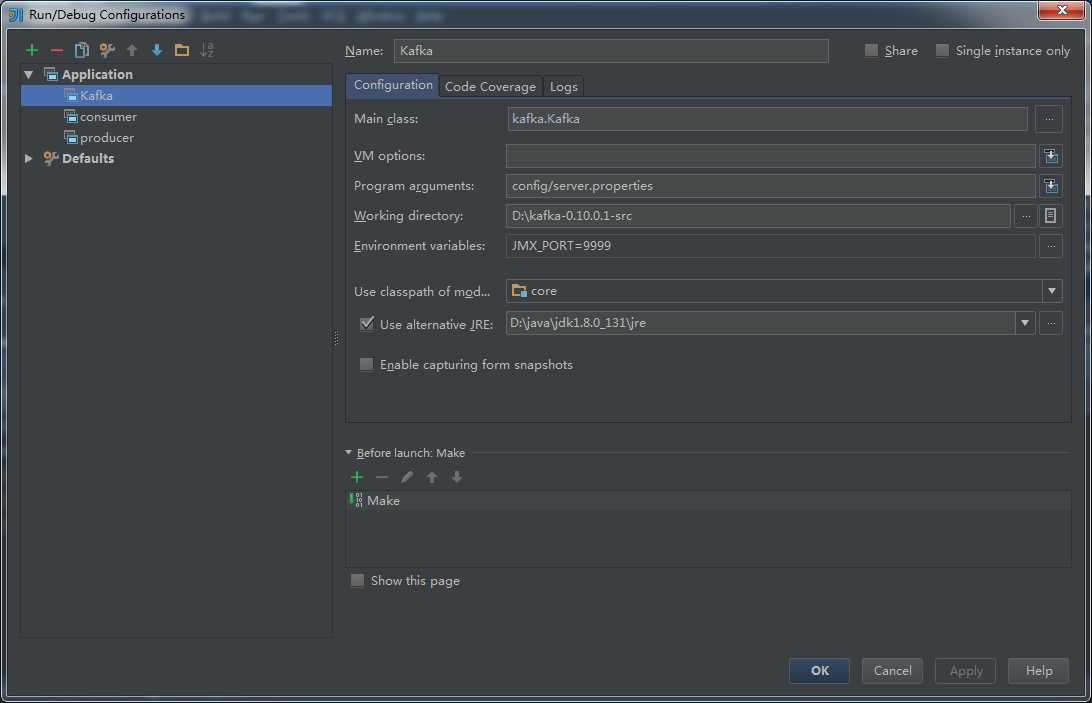This screenshot has height=703, width=1092.
Task: Remove the Before launch task
Action: [382, 477]
